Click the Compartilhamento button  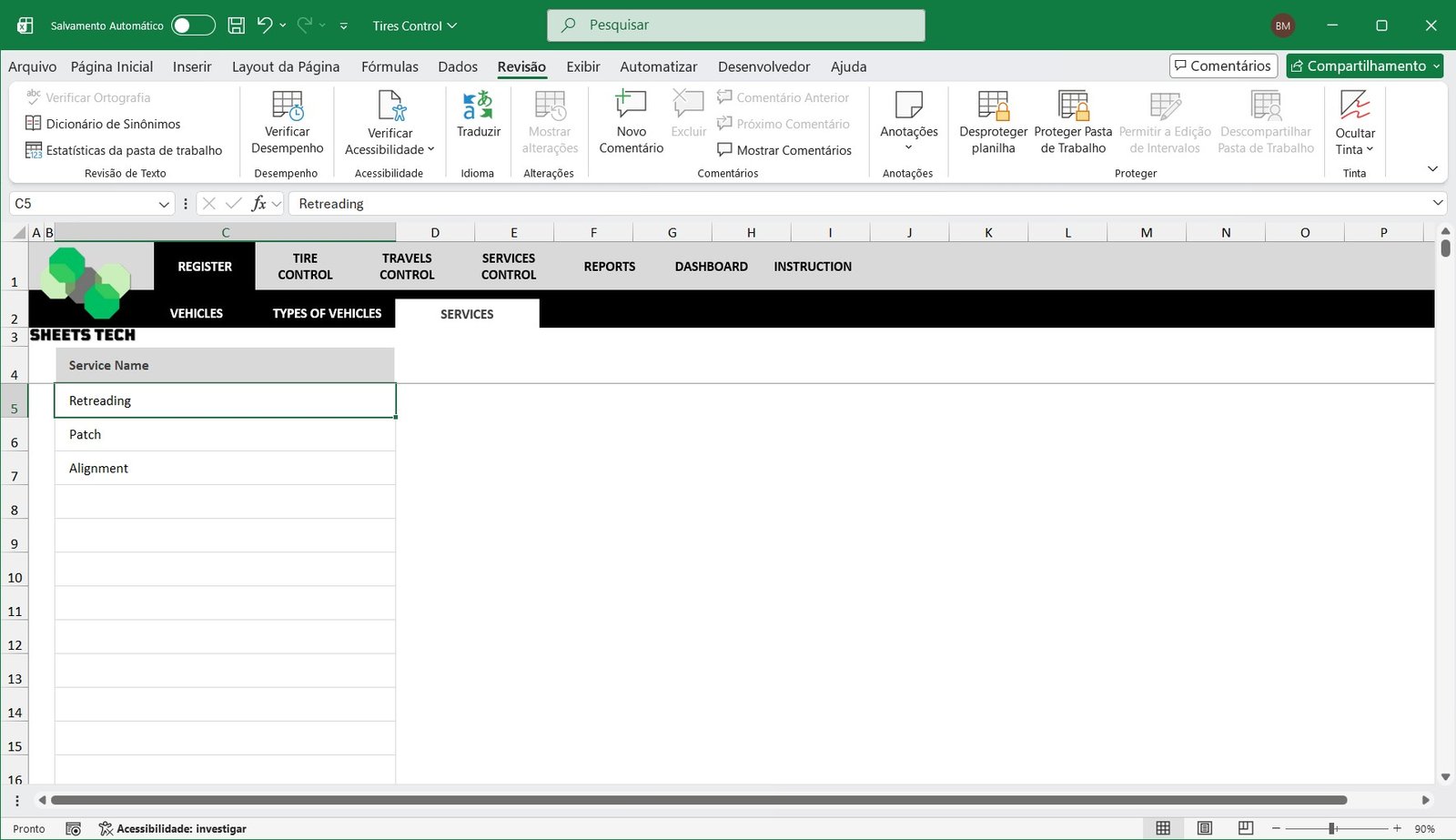[1365, 66]
